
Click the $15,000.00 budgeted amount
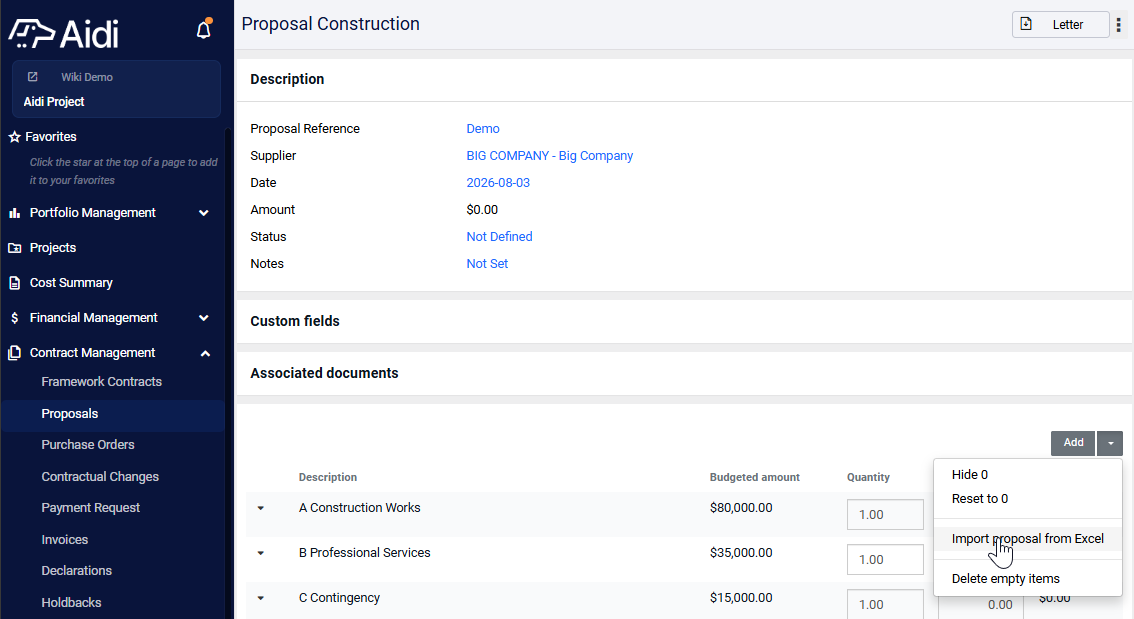[x=741, y=598]
